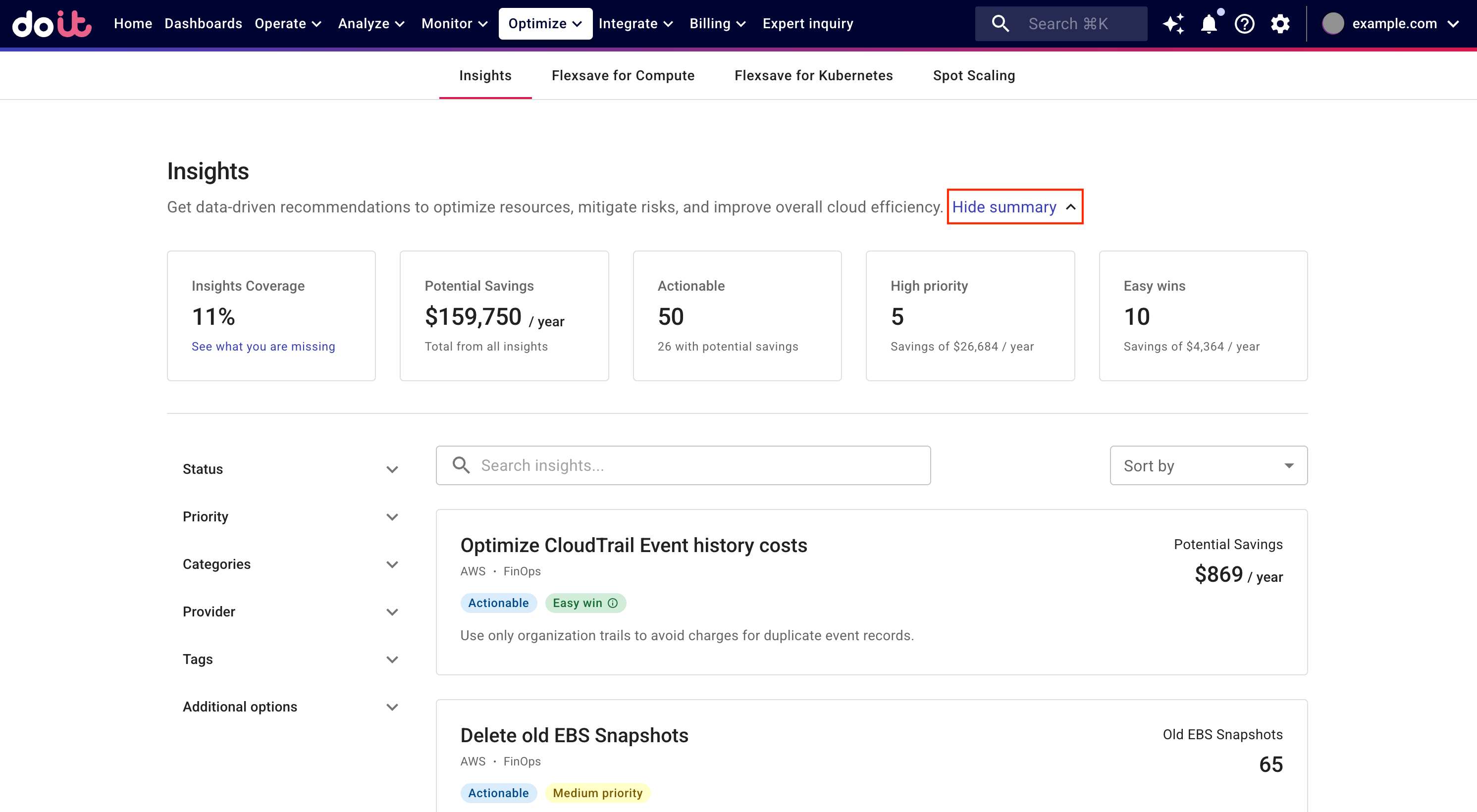Click the High priority summary card
The image size is (1477, 812).
tap(970, 316)
